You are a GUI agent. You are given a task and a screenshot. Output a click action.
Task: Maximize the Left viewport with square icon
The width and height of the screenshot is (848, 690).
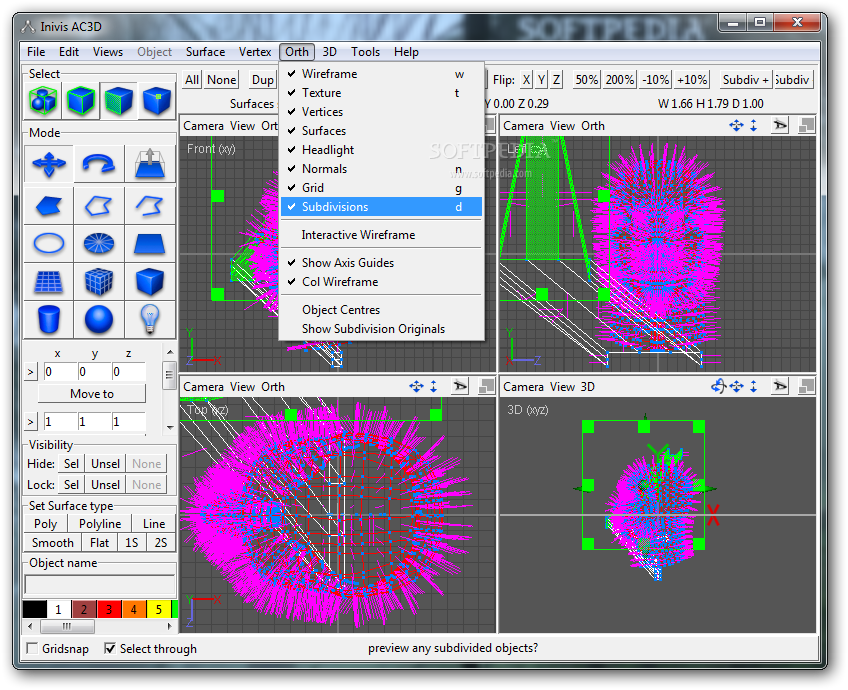coord(806,126)
